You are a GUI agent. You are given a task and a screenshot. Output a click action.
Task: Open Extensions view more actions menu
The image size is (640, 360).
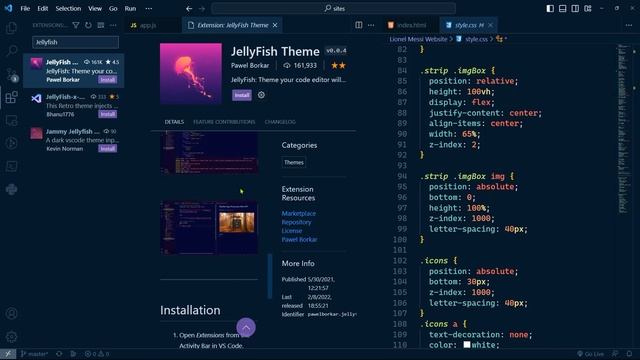coord(113,25)
